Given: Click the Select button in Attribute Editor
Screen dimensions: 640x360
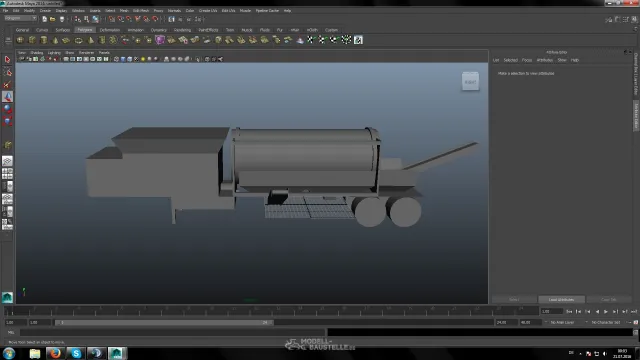Looking at the screenshot, I should point(514,300).
